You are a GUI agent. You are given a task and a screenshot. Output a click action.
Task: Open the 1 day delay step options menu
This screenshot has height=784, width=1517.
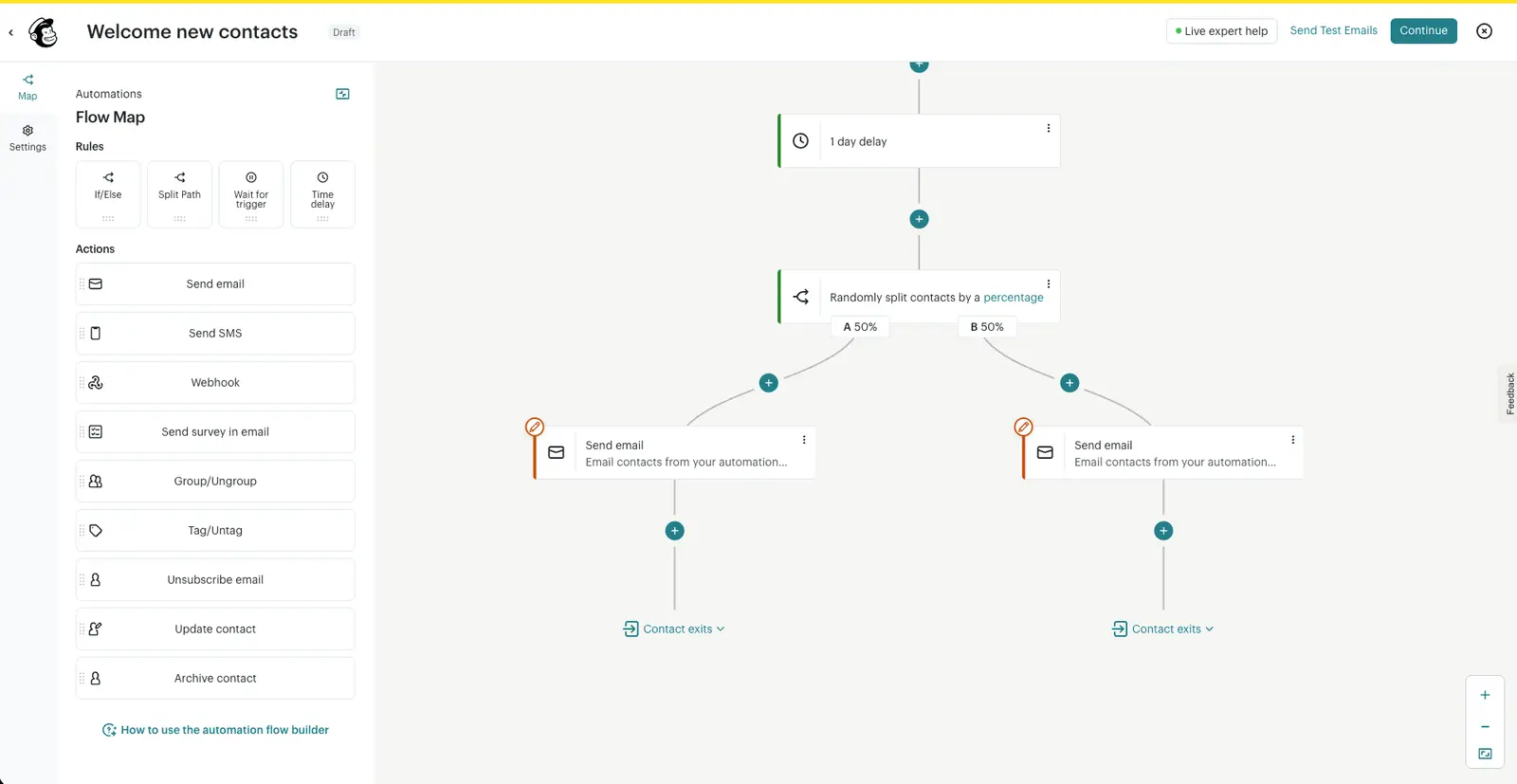(1048, 128)
